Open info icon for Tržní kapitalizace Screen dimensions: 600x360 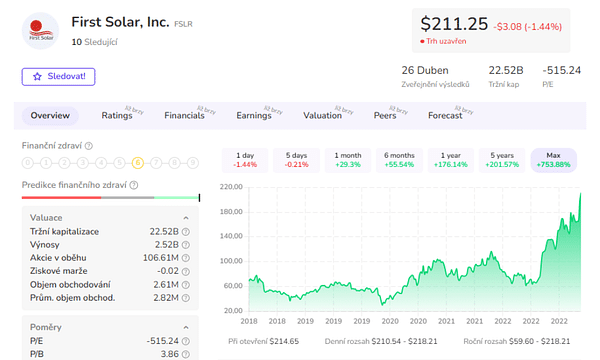[186, 231]
